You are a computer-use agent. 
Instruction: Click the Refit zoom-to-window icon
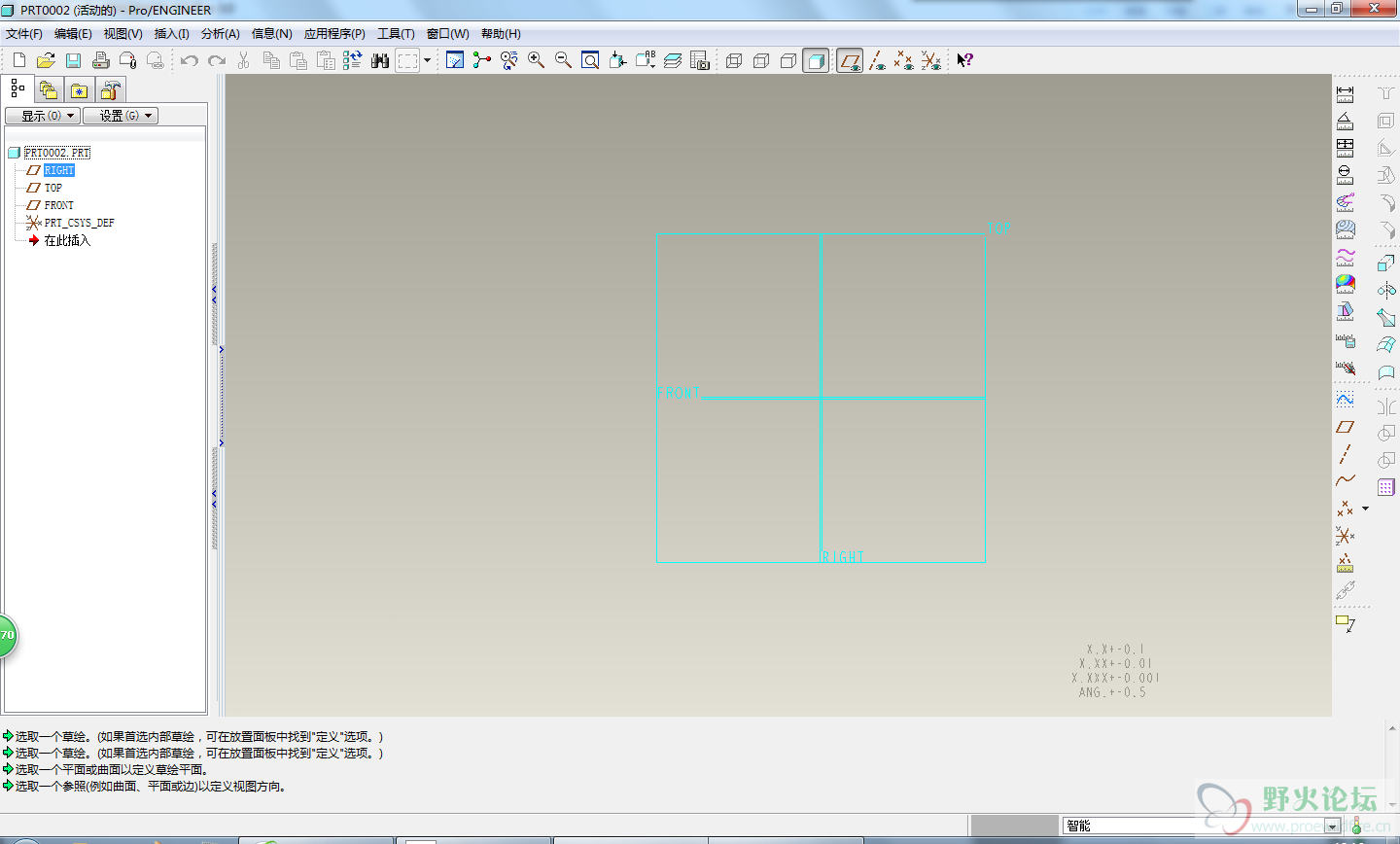click(590, 60)
